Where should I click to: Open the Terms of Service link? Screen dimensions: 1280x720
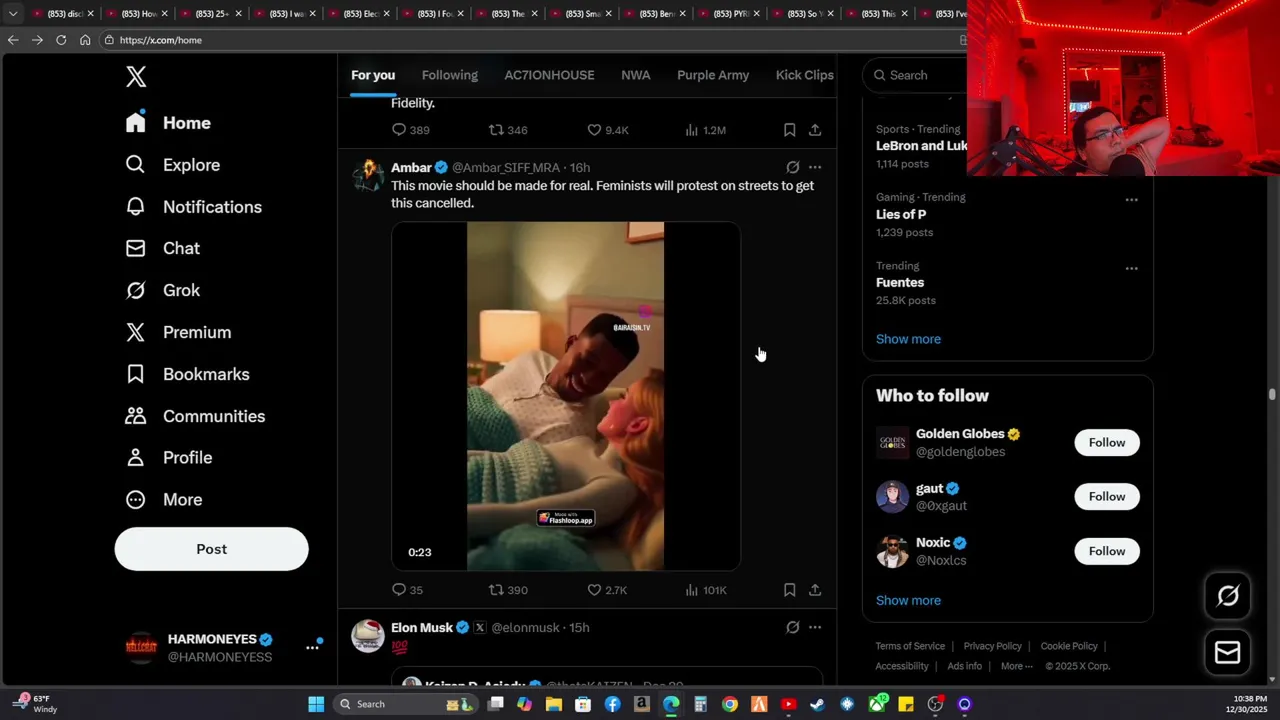pyautogui.click(x=910, y=646)
